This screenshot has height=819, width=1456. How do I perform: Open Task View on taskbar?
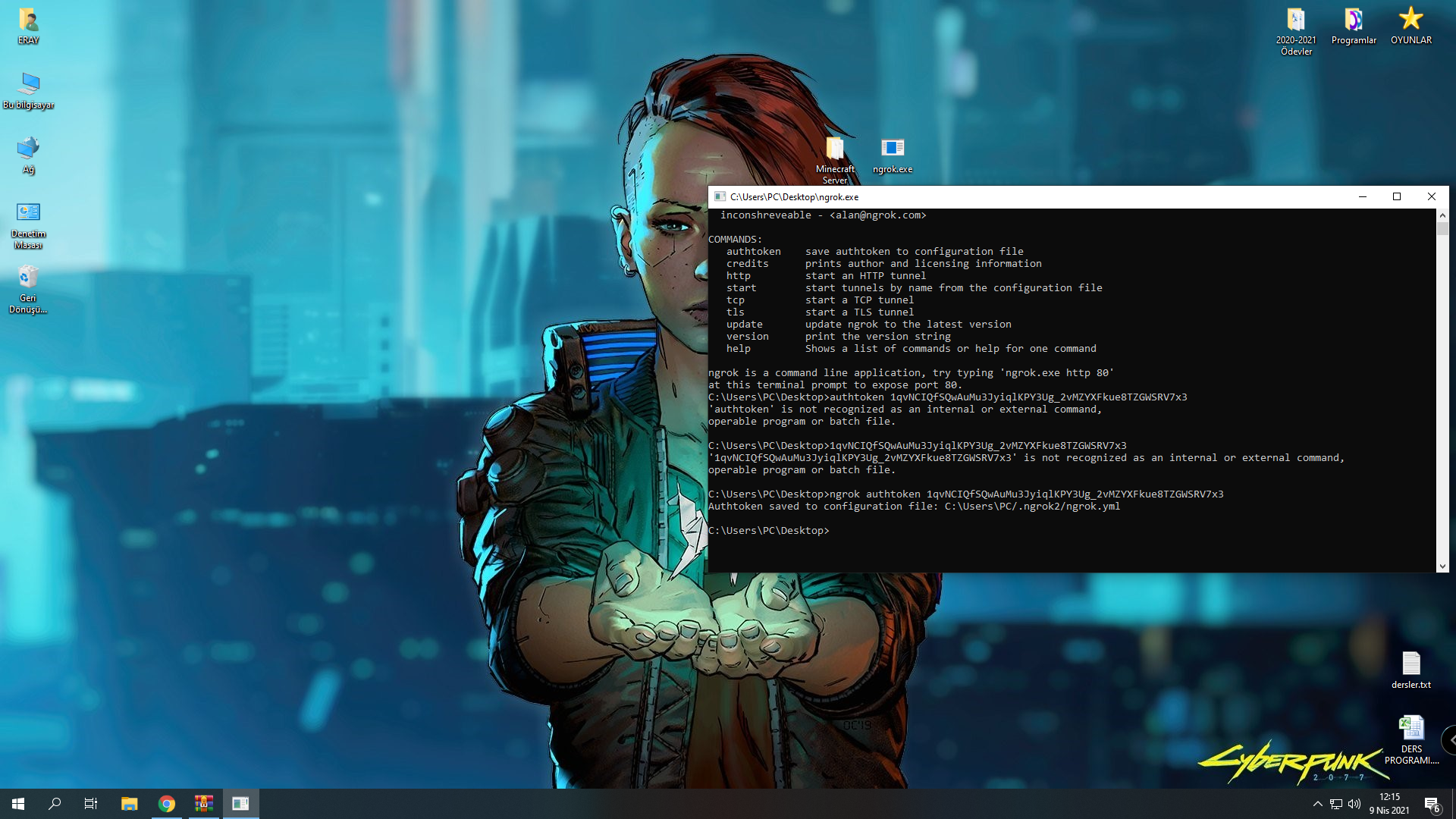click(x=91, y=804)
